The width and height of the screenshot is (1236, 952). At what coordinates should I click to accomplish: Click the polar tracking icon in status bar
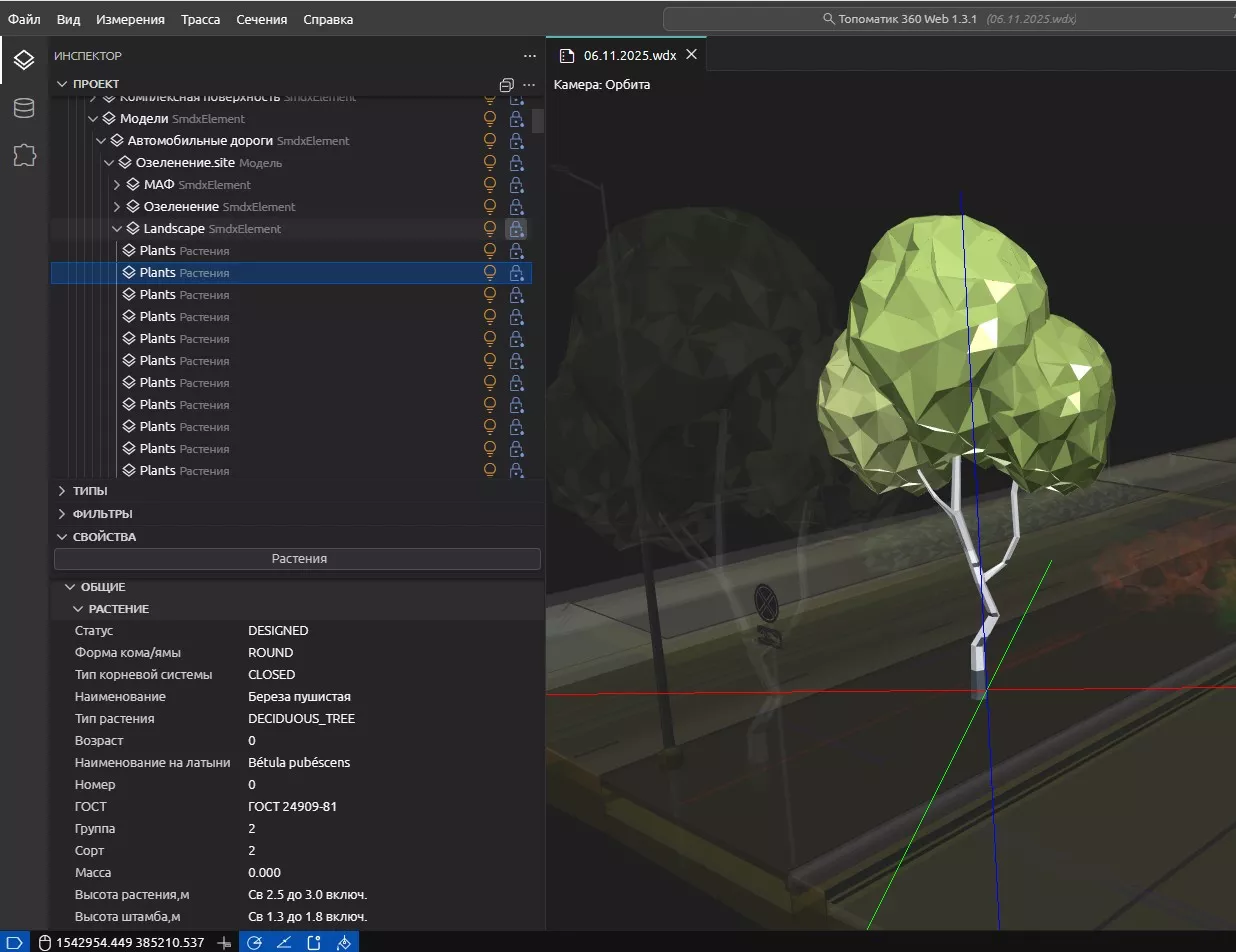click(x=255, y=942)
